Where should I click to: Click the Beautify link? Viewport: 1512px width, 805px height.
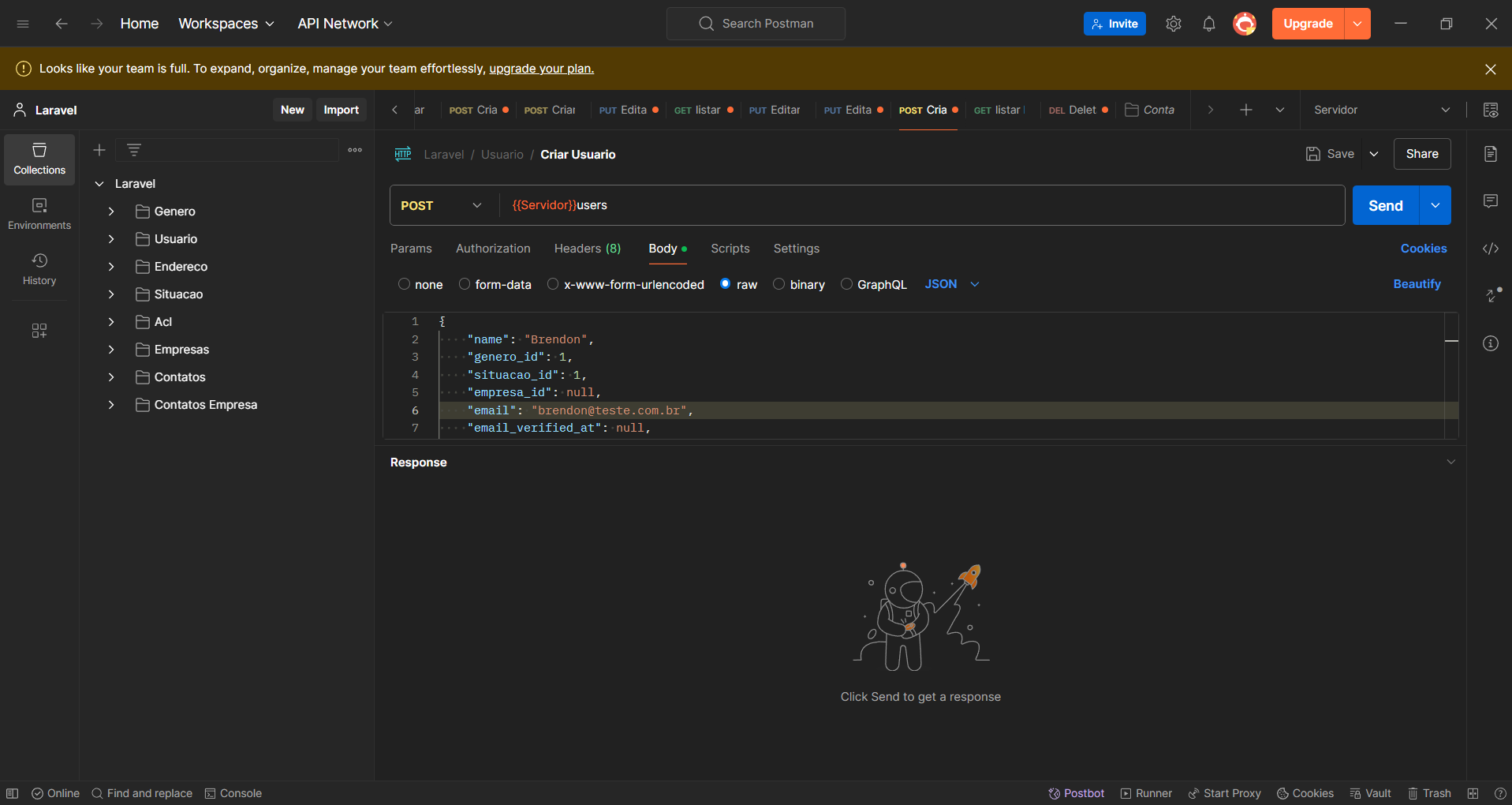[x=1417, y=284]
